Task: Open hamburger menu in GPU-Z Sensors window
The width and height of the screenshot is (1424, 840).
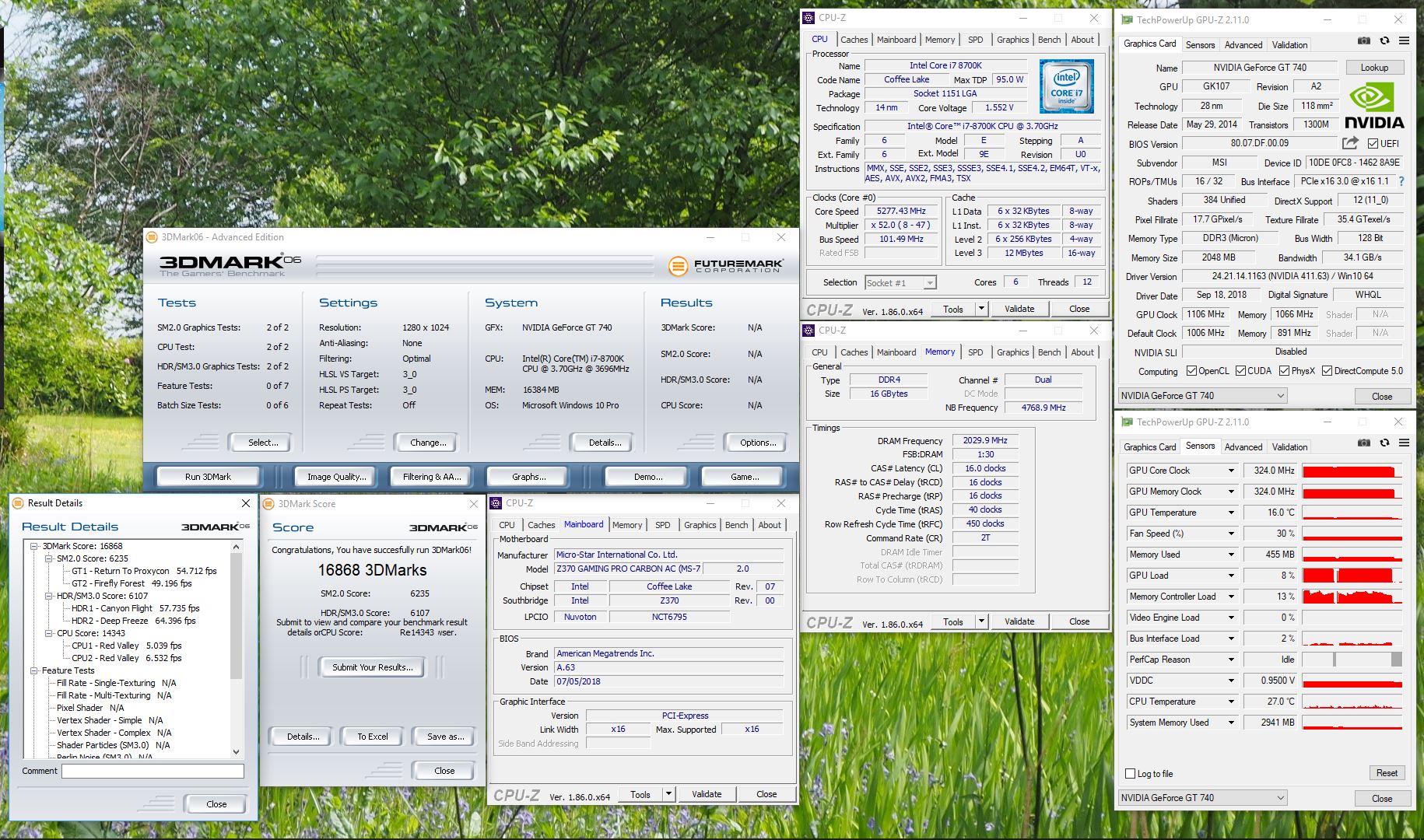Action: 1405,443
